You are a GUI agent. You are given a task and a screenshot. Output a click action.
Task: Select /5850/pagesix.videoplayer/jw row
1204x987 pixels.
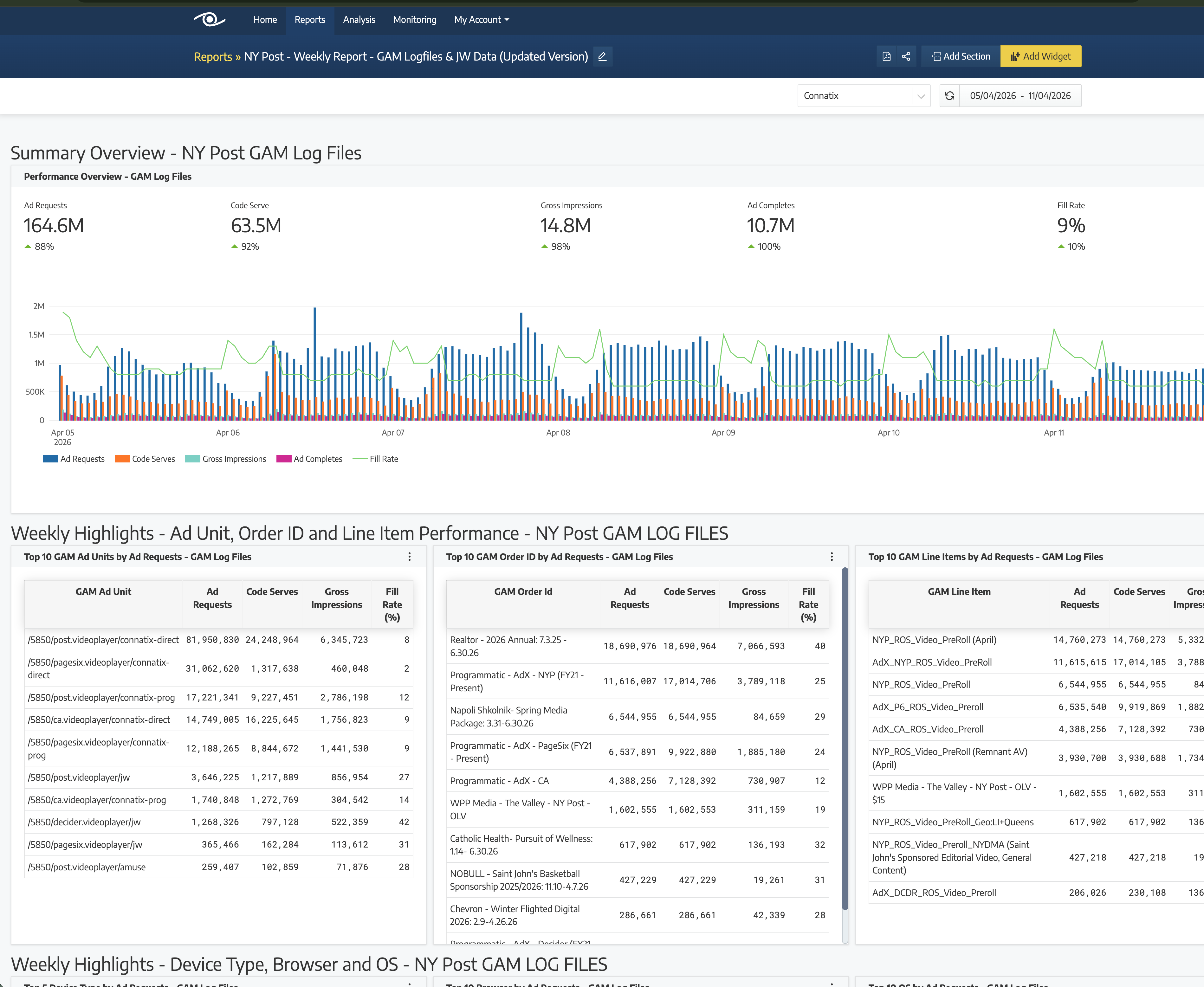point(218,845)
